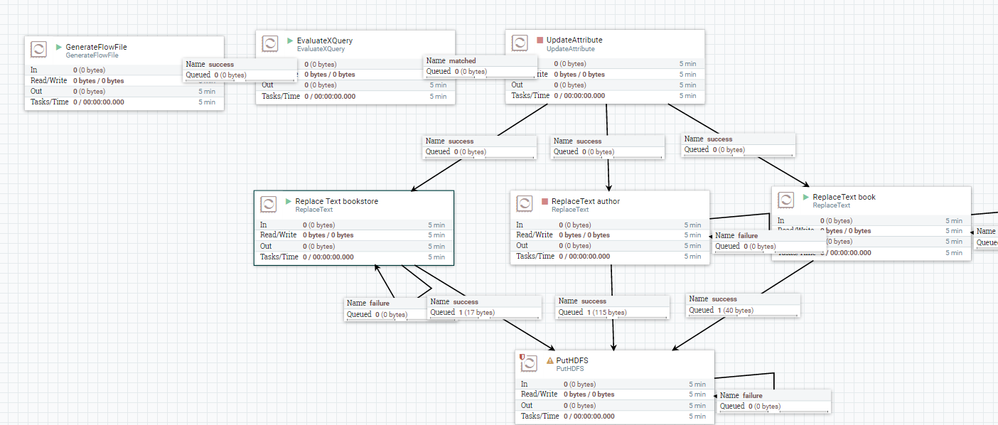This screenshot has height=425, width=998.
Task: Select failure connection beside ReplaceText author
Action: [x=770, y=240]
